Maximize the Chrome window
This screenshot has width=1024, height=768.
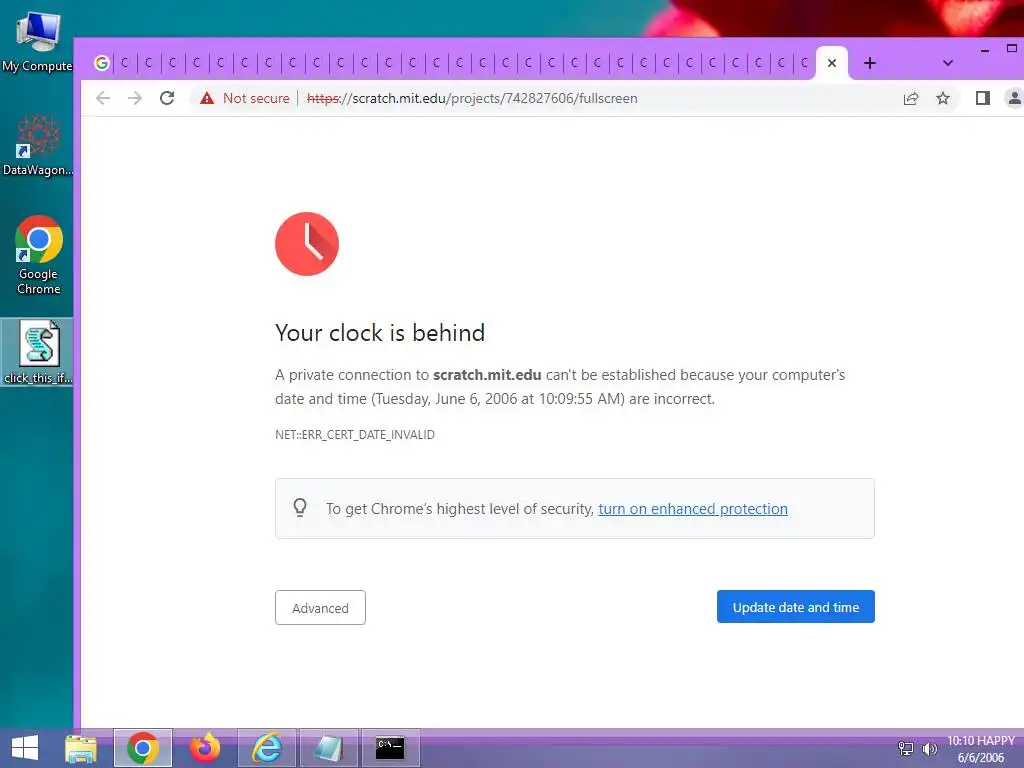pyautogui.click(x=1012, y=48)
